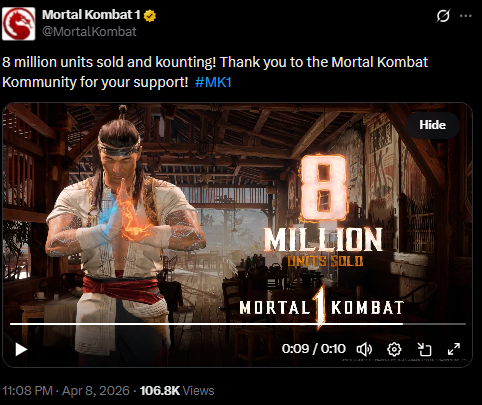Click the gold verified badge
Image resolution: width=482 pixels, height=405 pixels.
[150, 15]
